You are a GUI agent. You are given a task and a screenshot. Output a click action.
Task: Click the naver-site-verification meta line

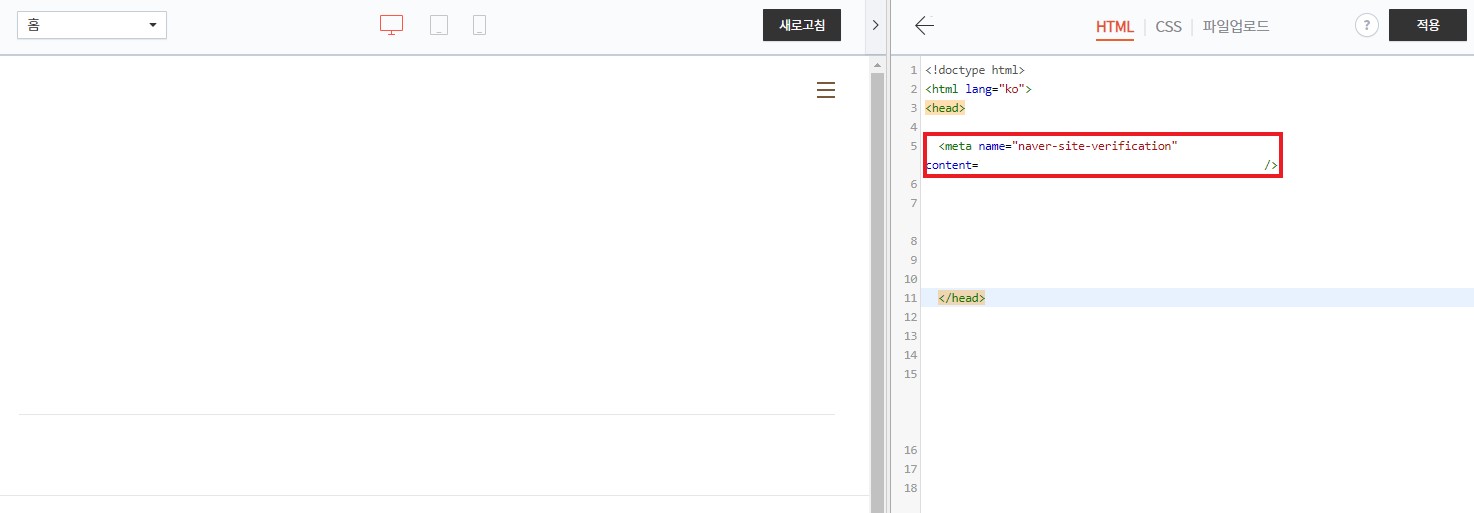1058,146
